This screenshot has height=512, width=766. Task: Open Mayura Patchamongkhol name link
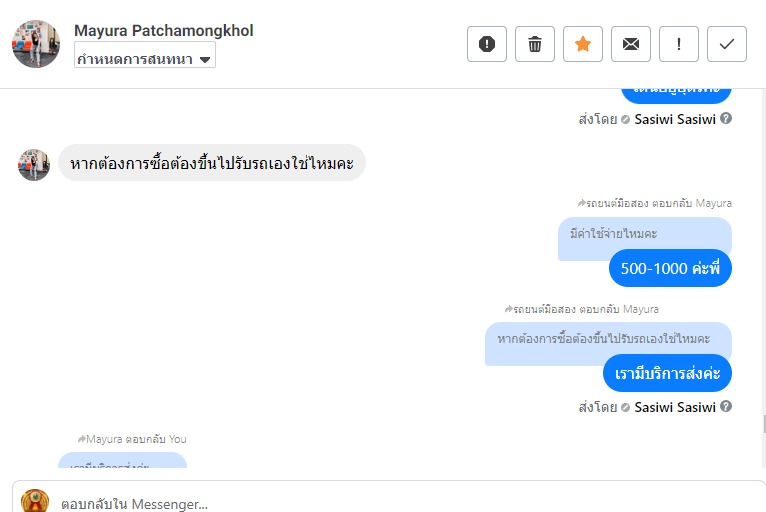click(164, 31)
